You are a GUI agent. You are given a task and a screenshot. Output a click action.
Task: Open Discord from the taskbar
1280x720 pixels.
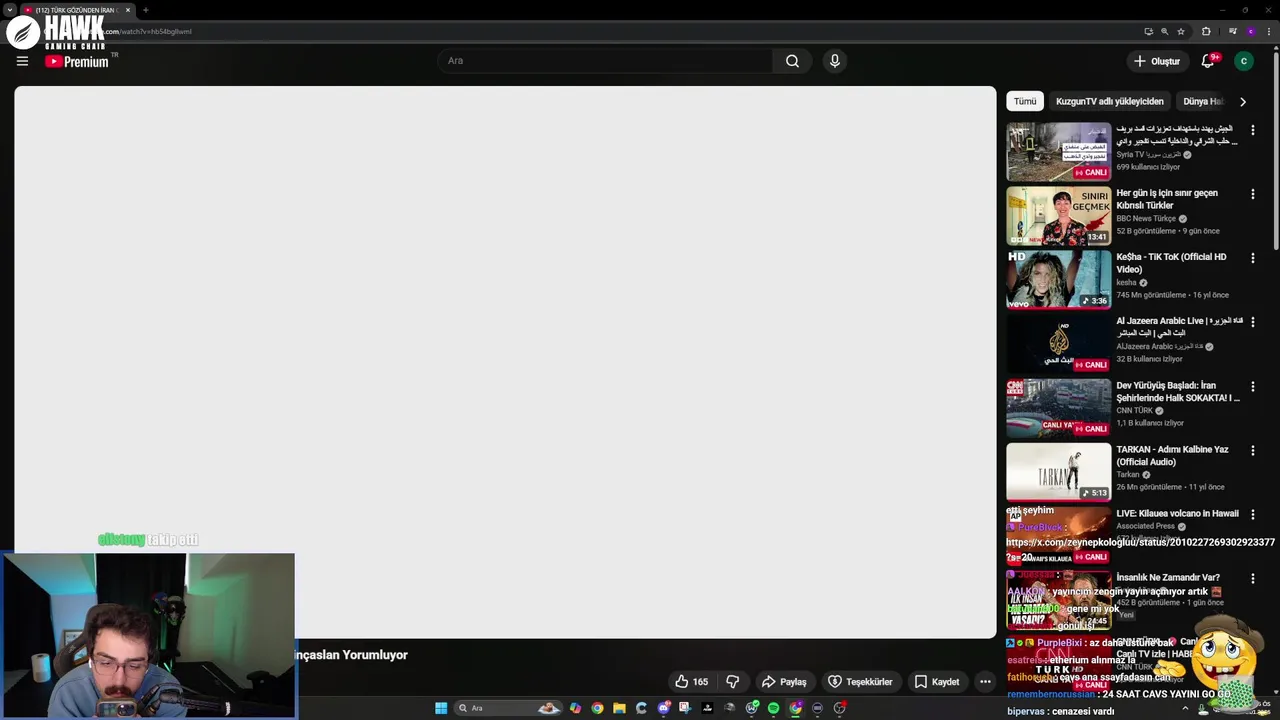(x=664, y=708)
